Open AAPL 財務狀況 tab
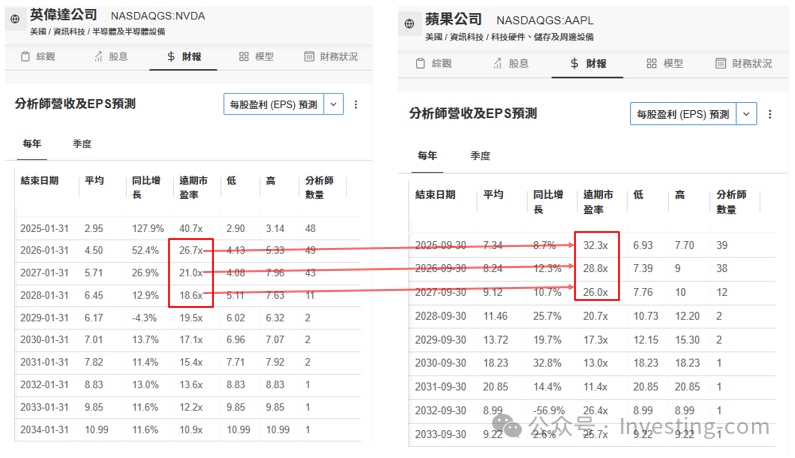The image size is (795, 458). click(744, 63)
